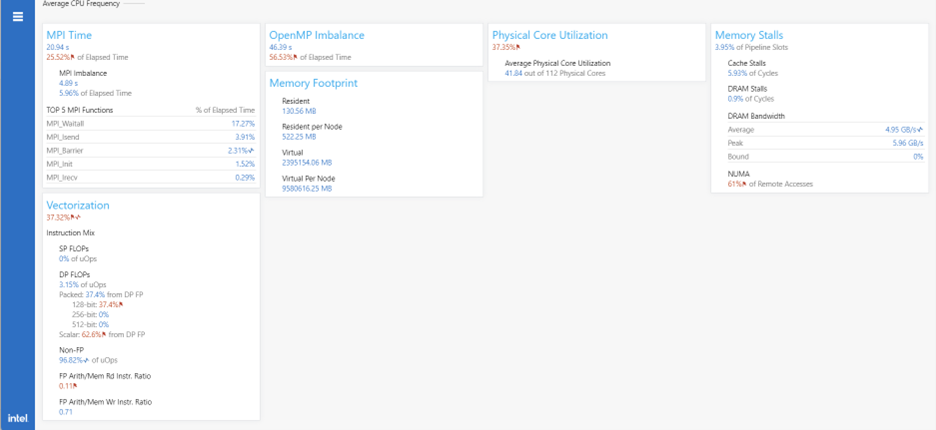Click the red flag beside MPI Time 25.52%

coord(72,58)
